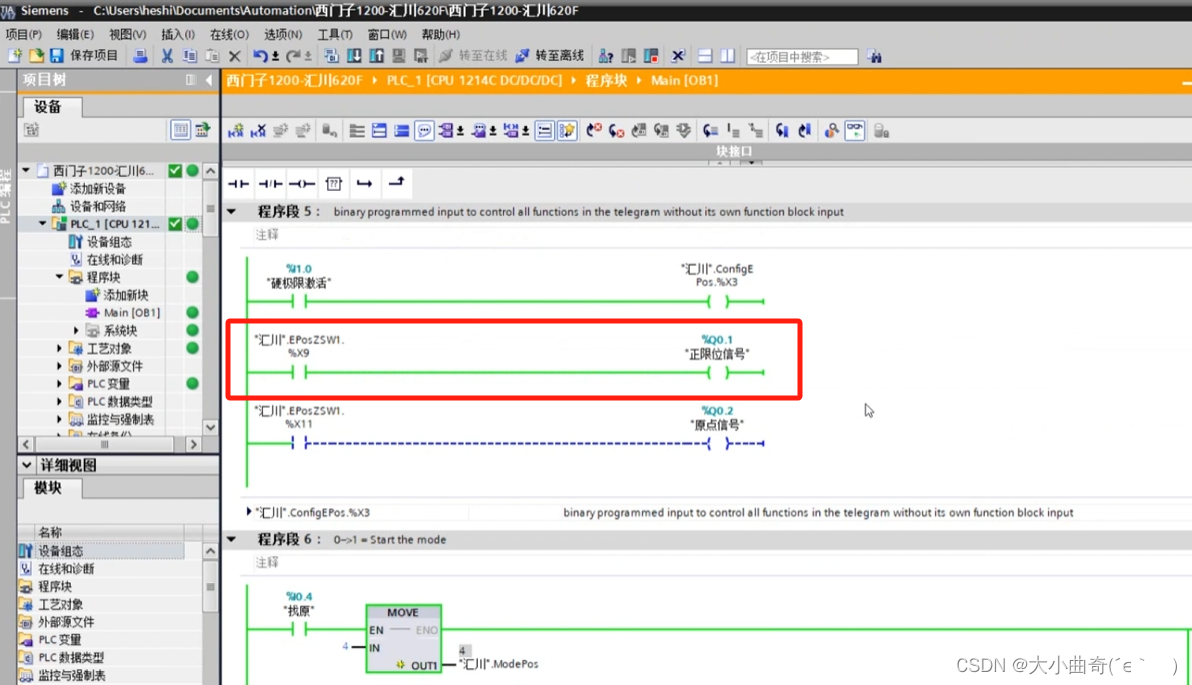This screenshot has width=1192, height=685.
Task: Click the 在项目中搜索 search field
Action: [802, 56]
